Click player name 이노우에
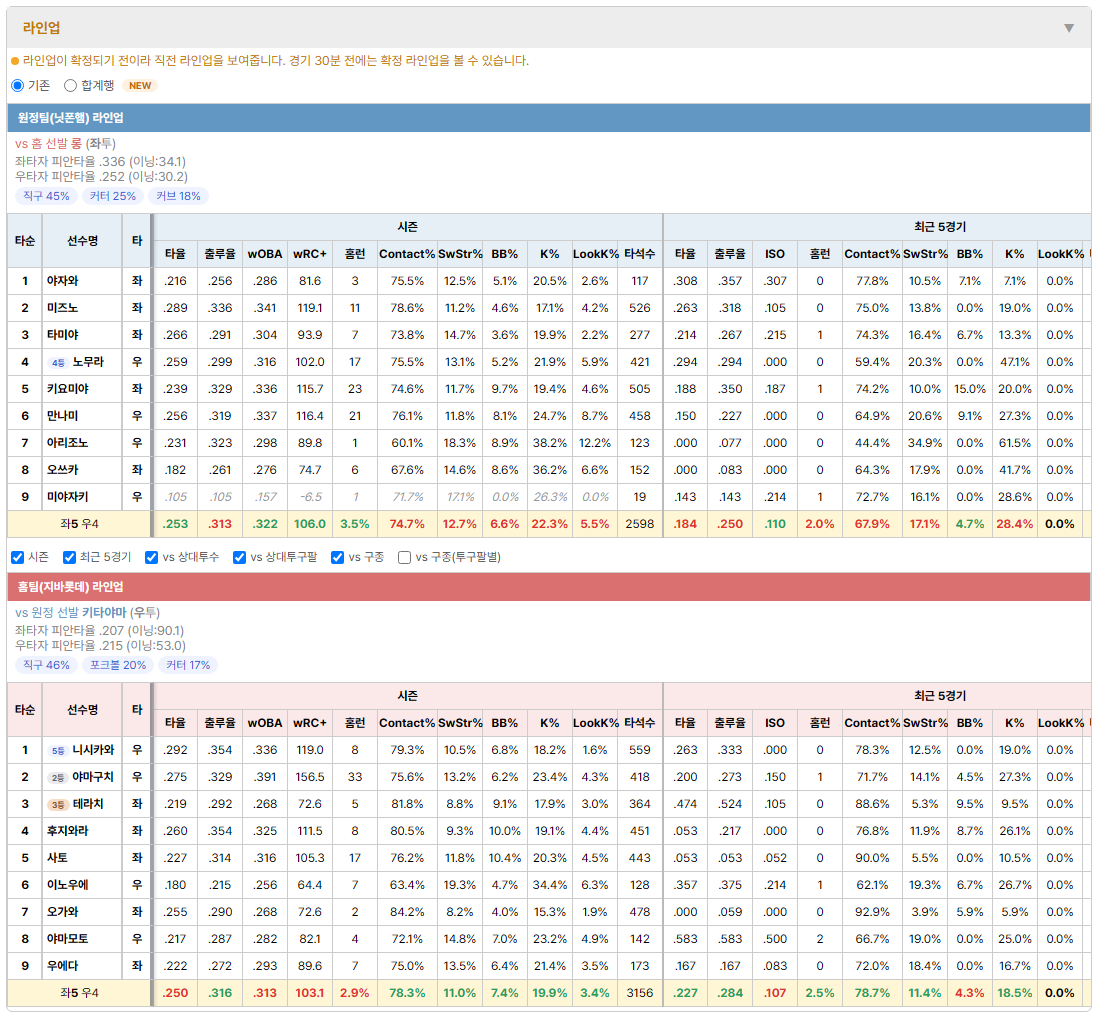Screen dimensions: 1098x1018 click(x=68, y=885)
